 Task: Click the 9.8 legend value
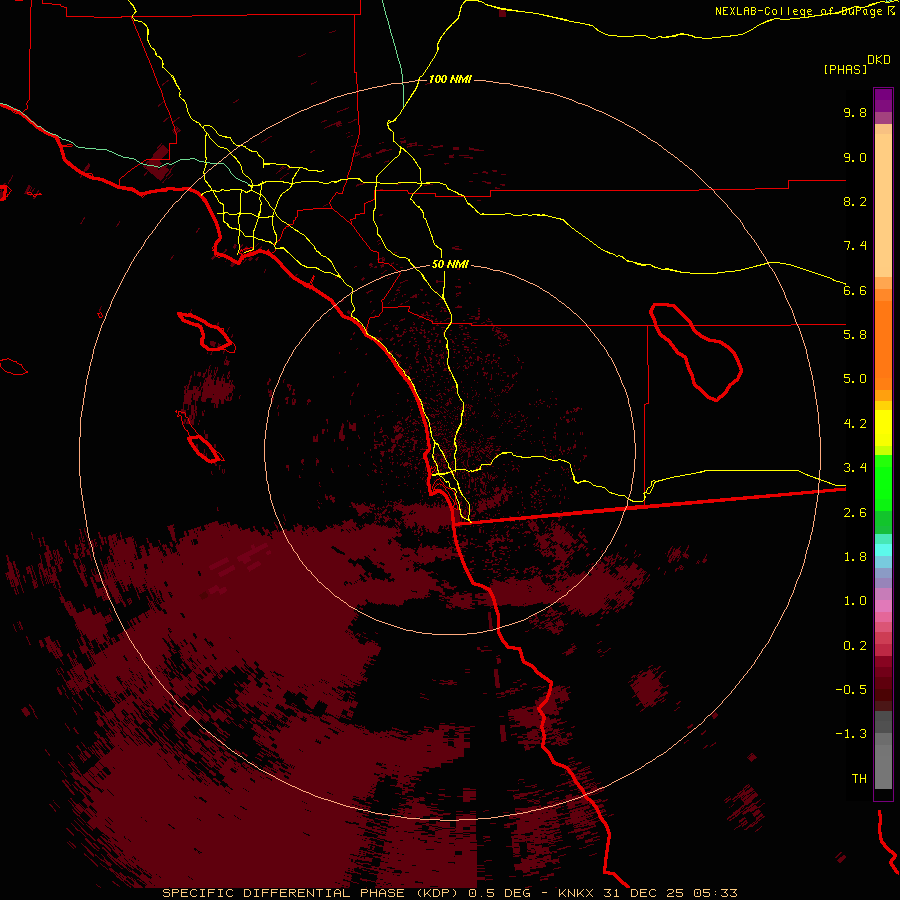click(855, 112)
